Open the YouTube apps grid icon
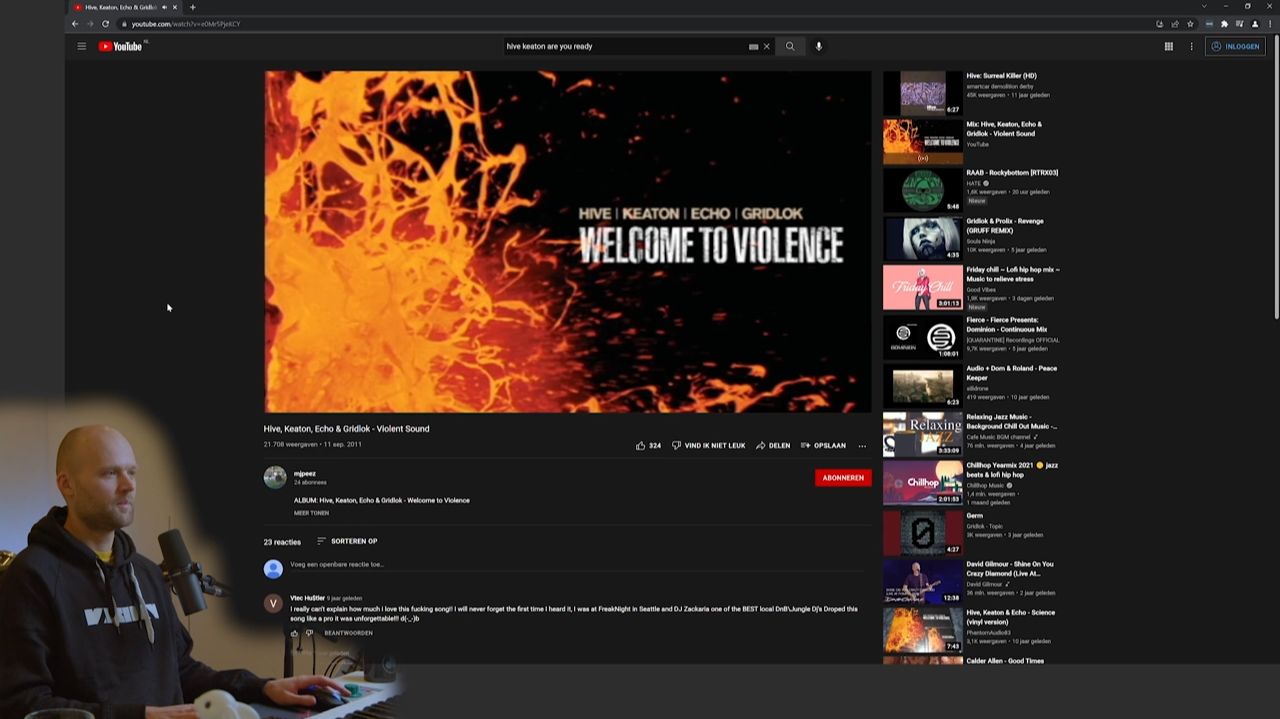Screen dimensions: 1280x719 point(1168,46)
